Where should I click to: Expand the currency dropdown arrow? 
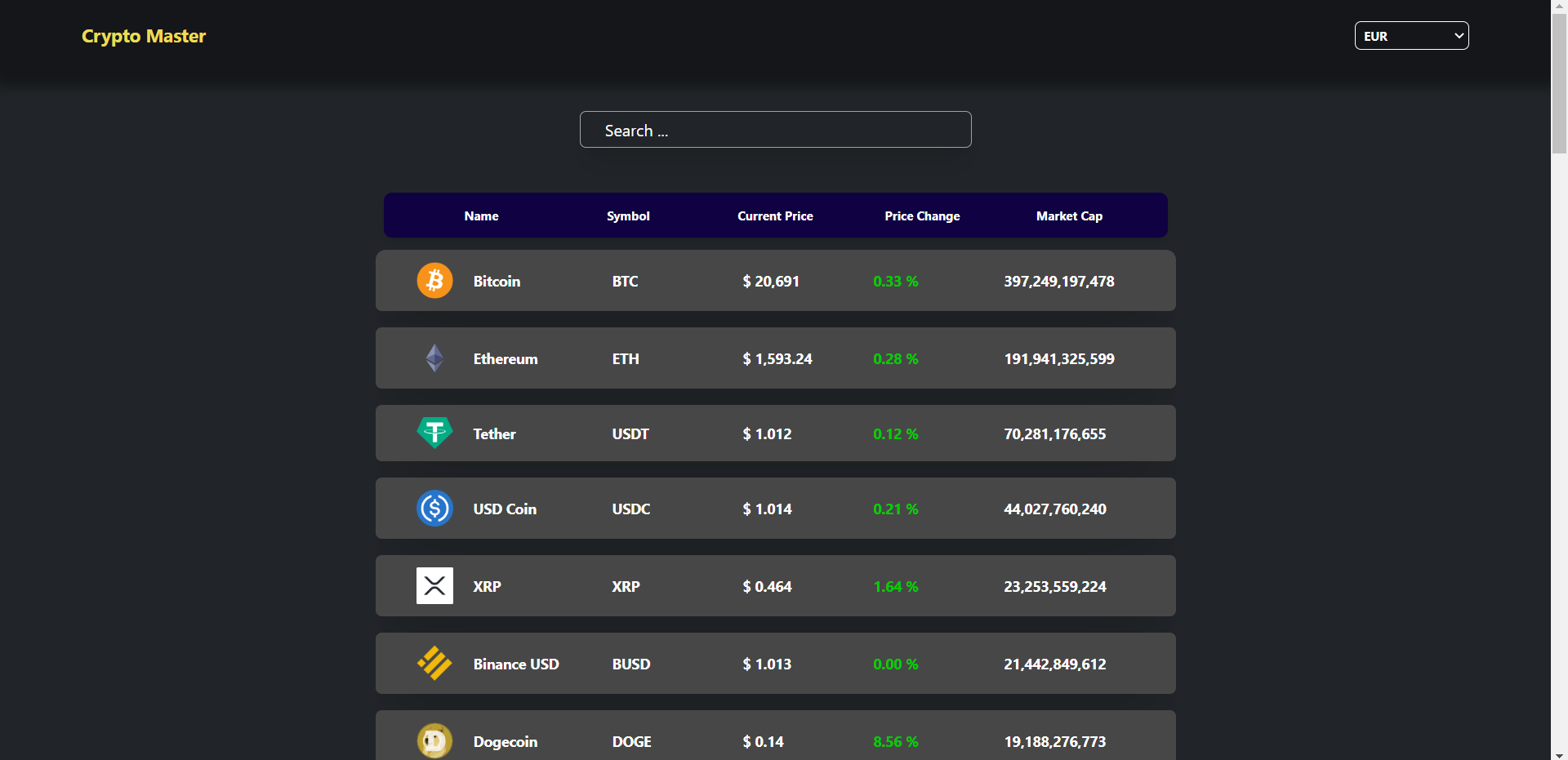coord(1458,35)
